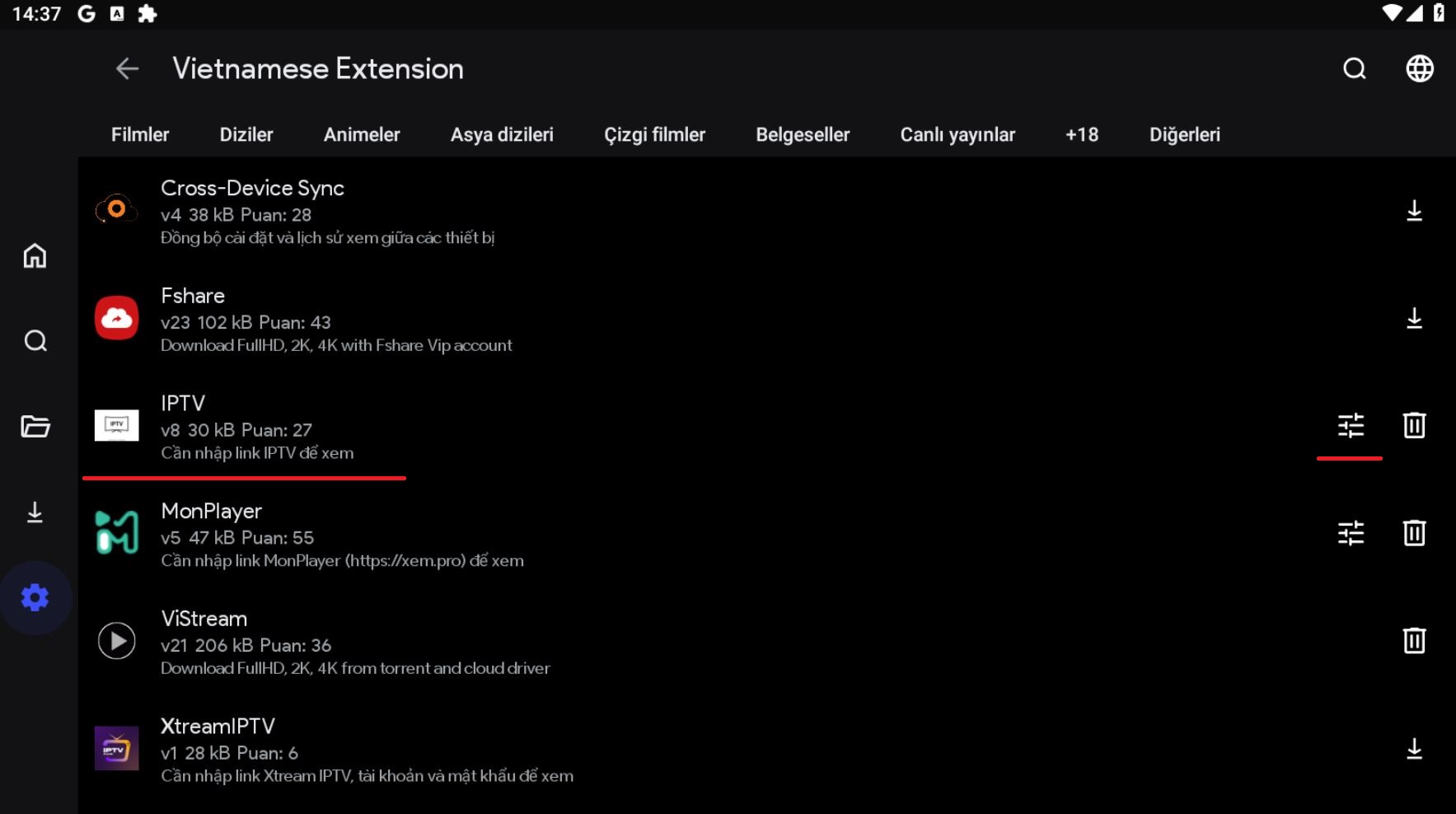Delete the IPTV extension

(1414, 425)
